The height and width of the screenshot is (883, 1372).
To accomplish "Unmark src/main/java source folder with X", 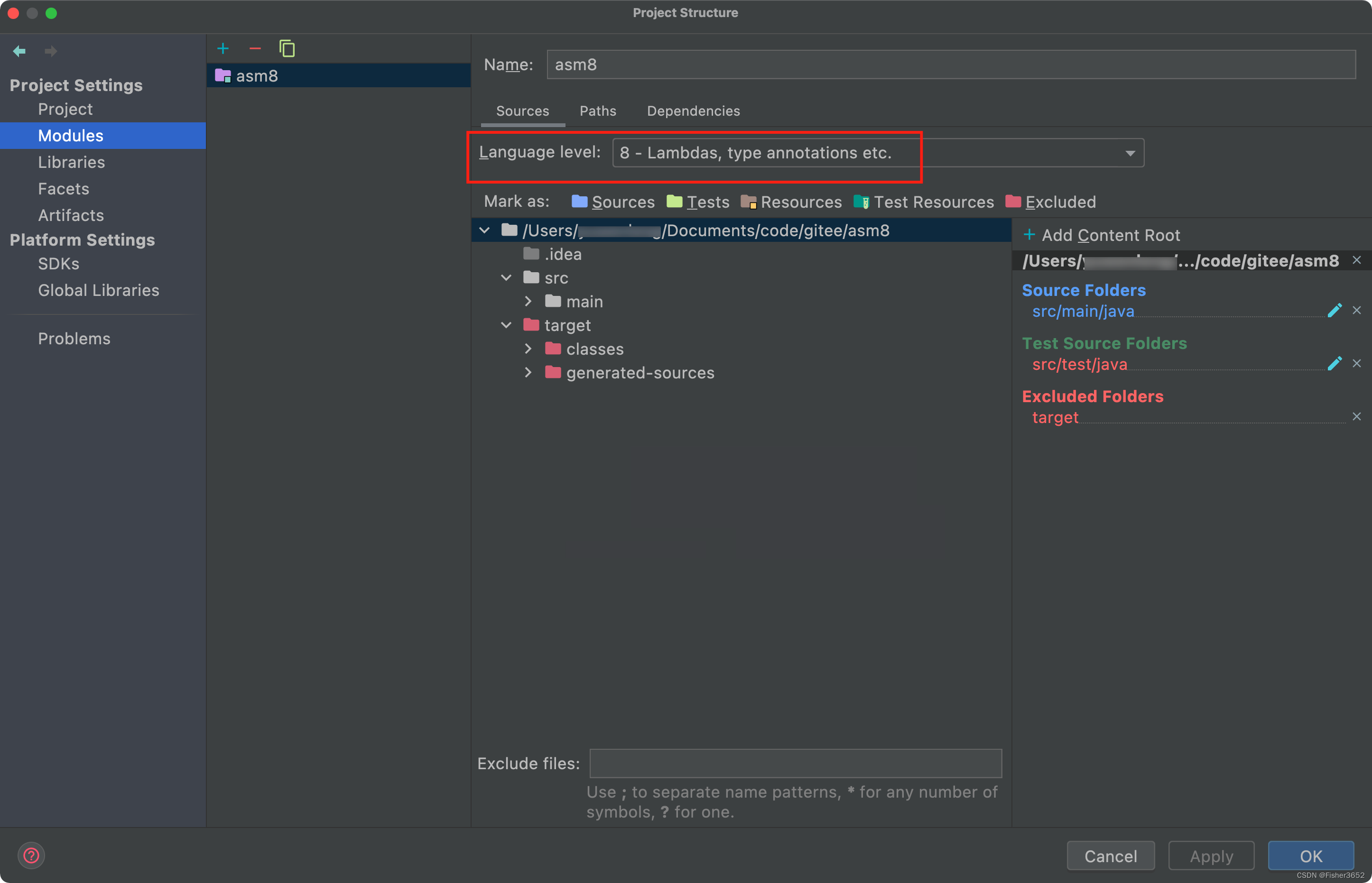I will [1356, 310].
